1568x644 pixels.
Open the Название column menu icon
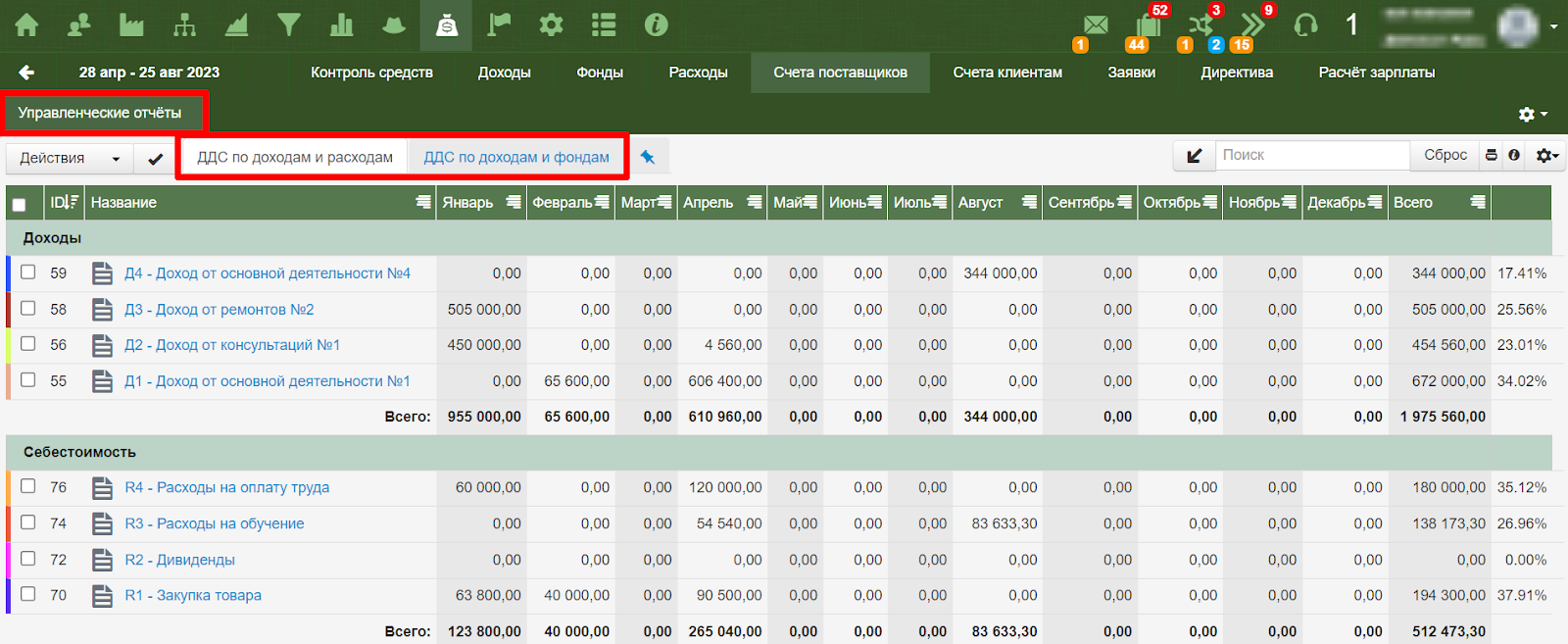click(423, 202)
